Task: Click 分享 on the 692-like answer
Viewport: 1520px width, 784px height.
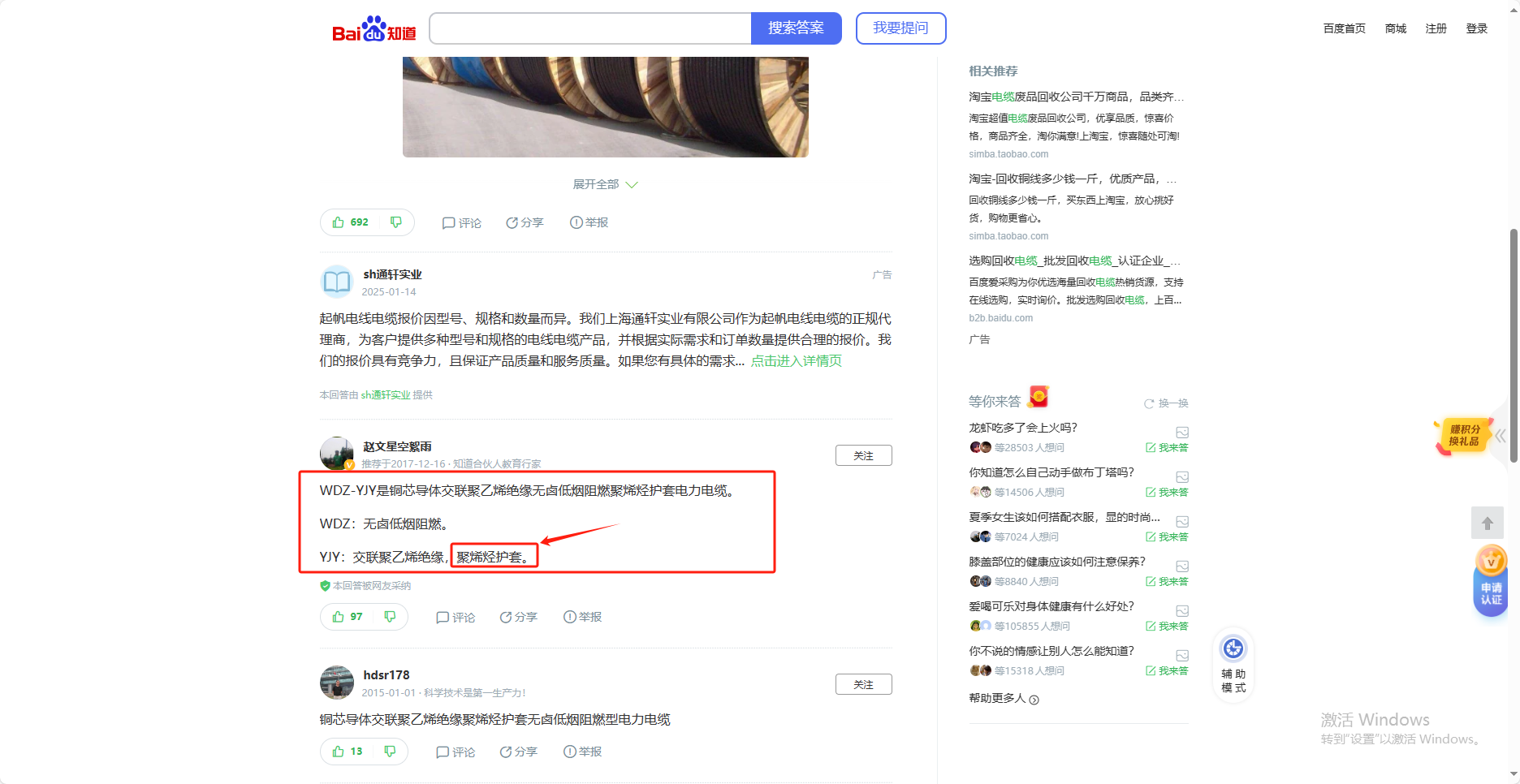Action: [x=525, y=222]
